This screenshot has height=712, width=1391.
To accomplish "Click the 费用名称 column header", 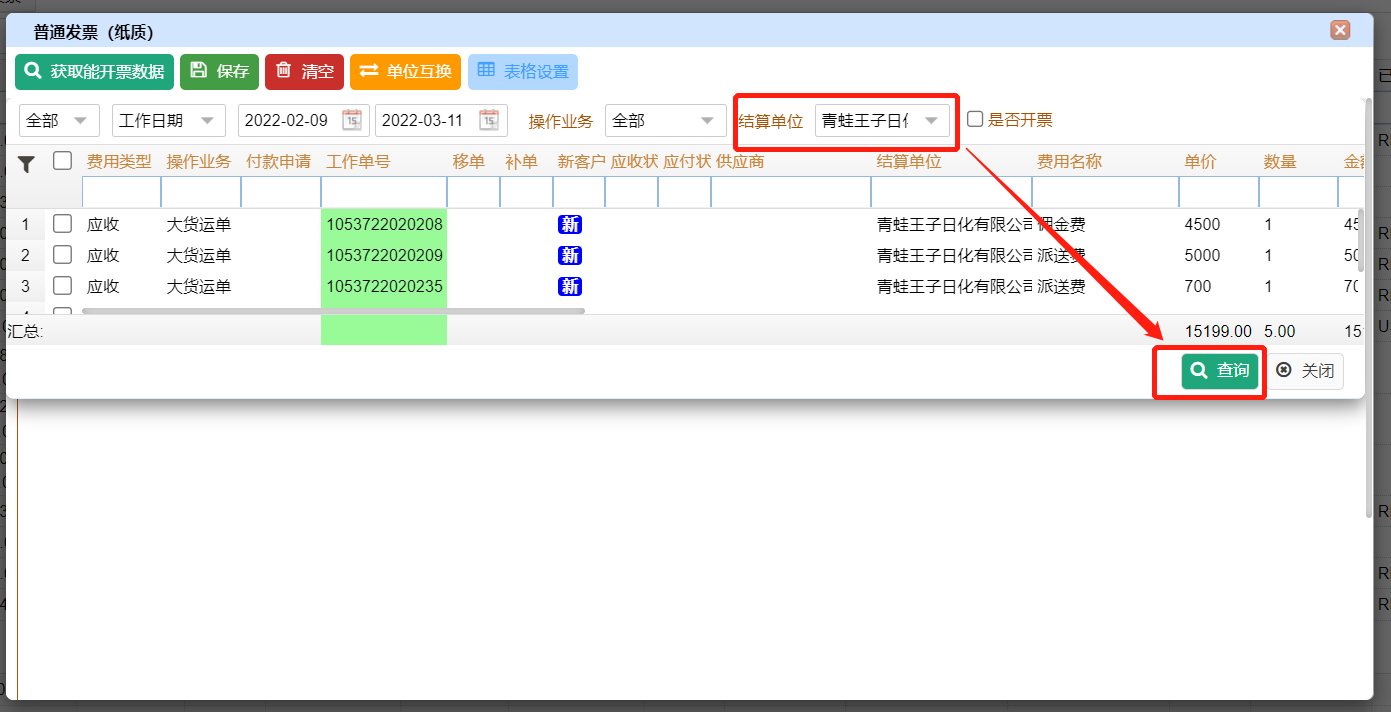I will [x=1069, y=161].
